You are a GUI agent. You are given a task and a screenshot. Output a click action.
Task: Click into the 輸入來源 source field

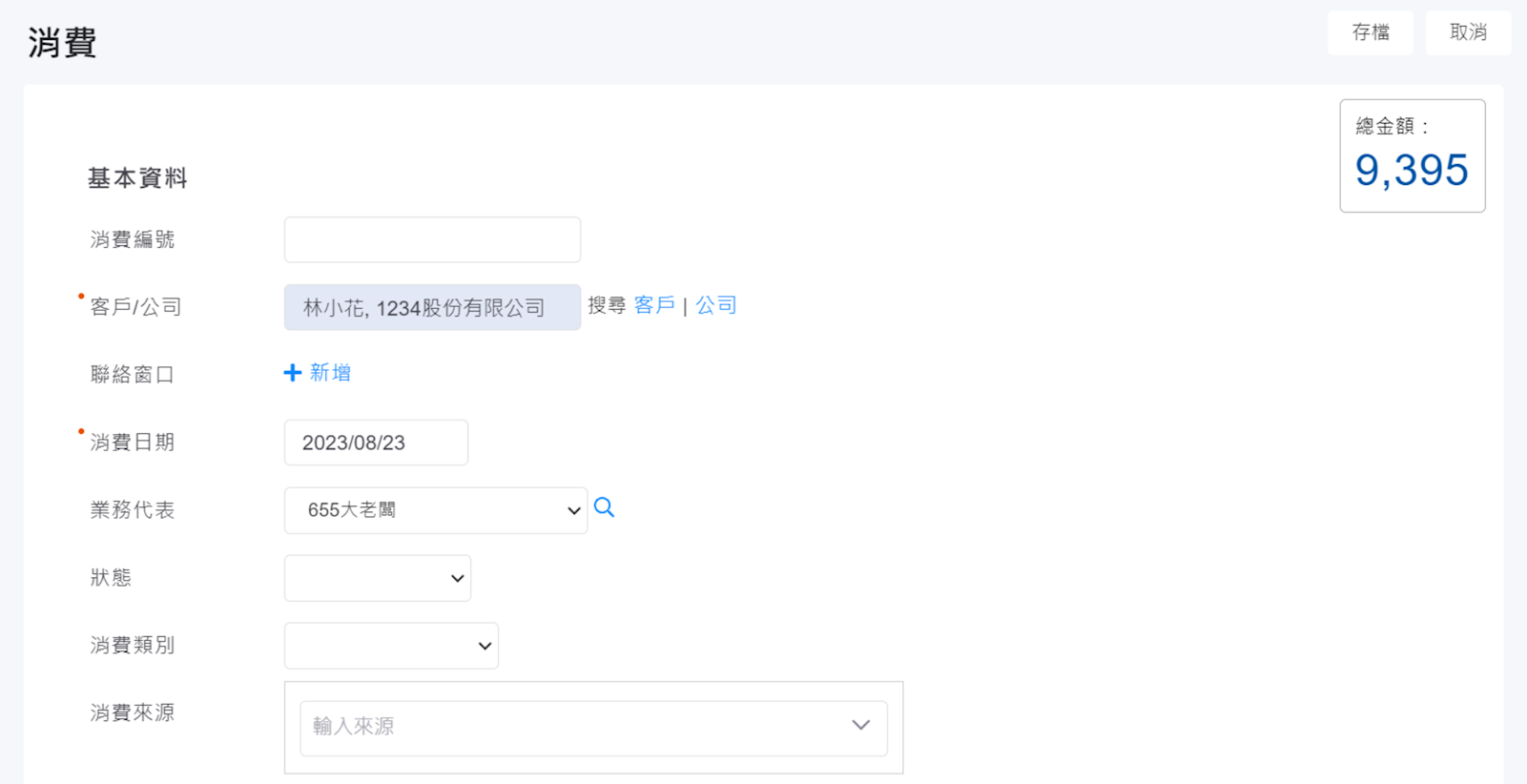tap(572, 727)
